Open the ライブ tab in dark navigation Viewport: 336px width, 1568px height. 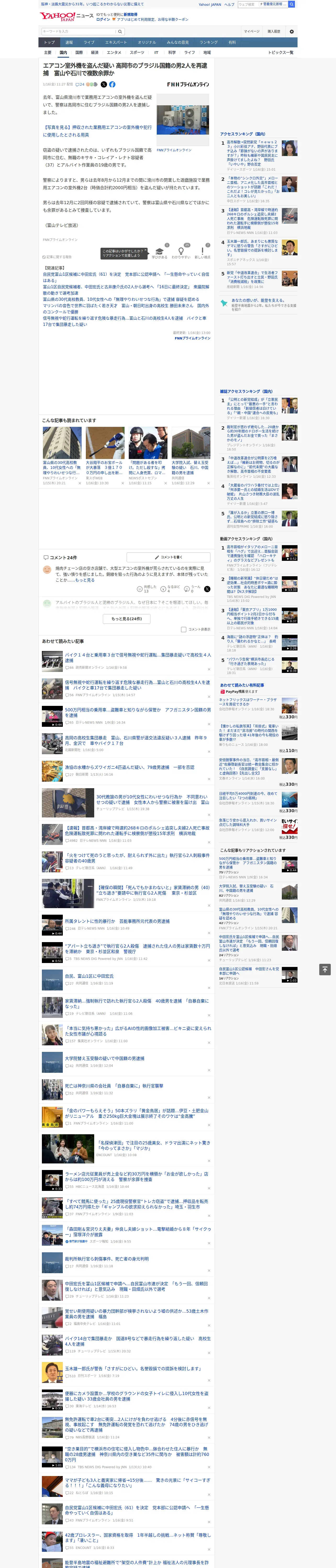(x=89, y=42)
